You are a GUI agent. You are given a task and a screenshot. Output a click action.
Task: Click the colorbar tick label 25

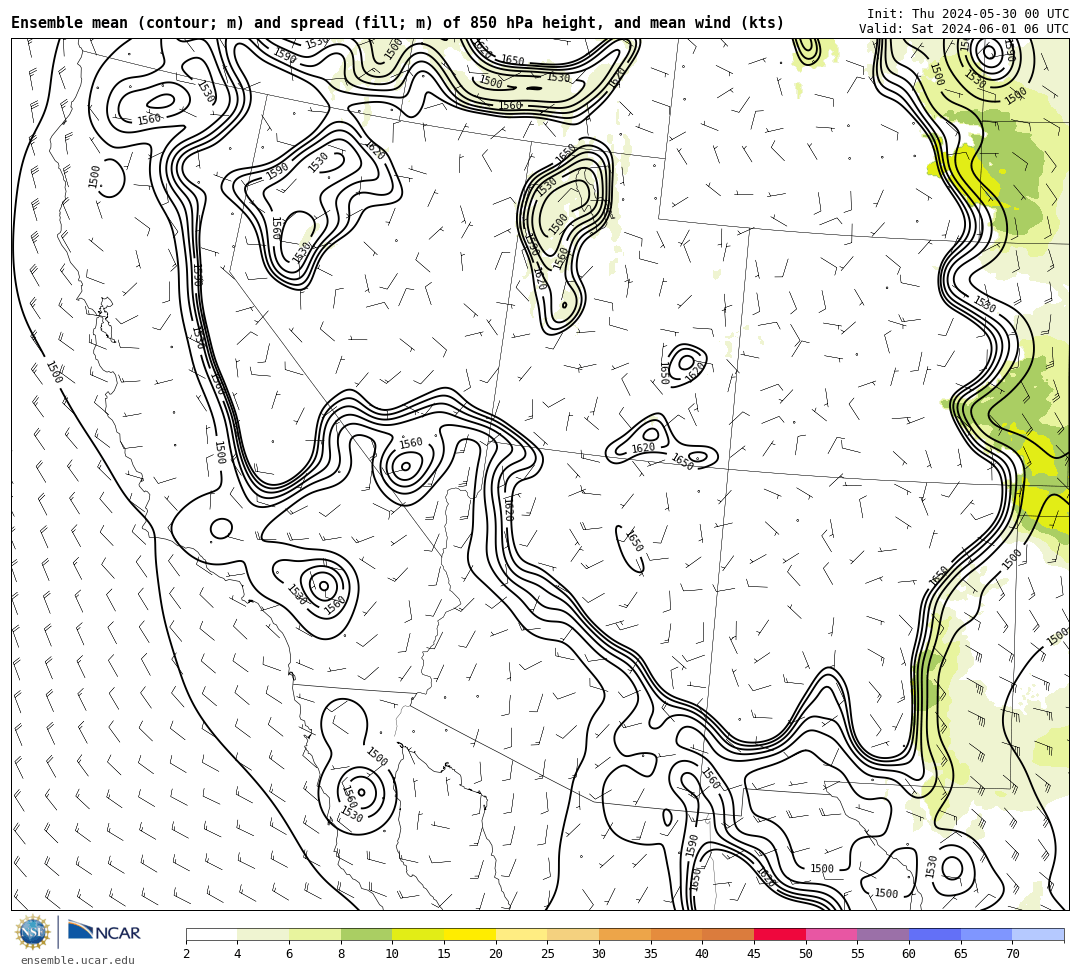tap(548, 954)
